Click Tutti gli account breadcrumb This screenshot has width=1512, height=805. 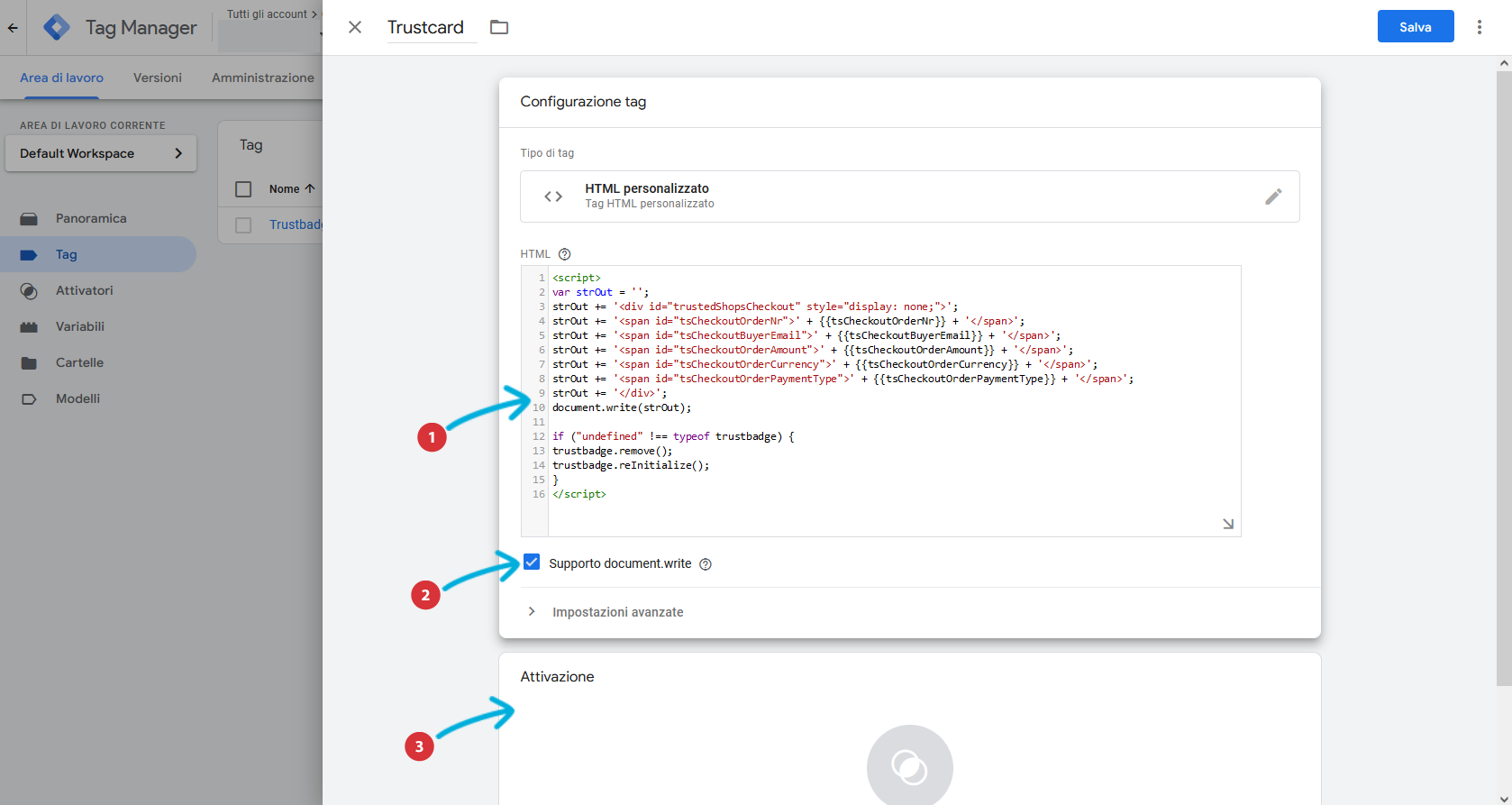[x=267, y=14]
